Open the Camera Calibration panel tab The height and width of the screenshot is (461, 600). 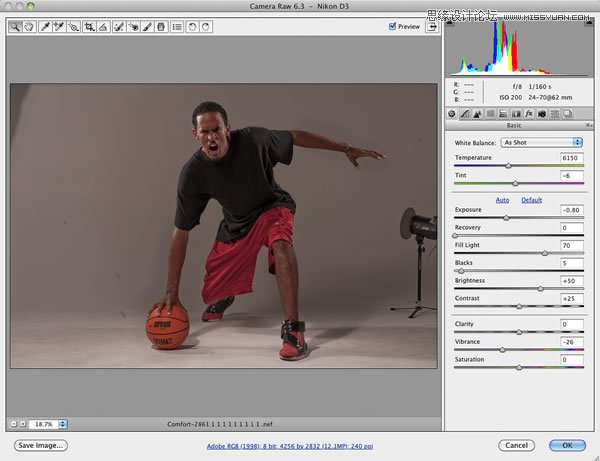click(542, 114)
